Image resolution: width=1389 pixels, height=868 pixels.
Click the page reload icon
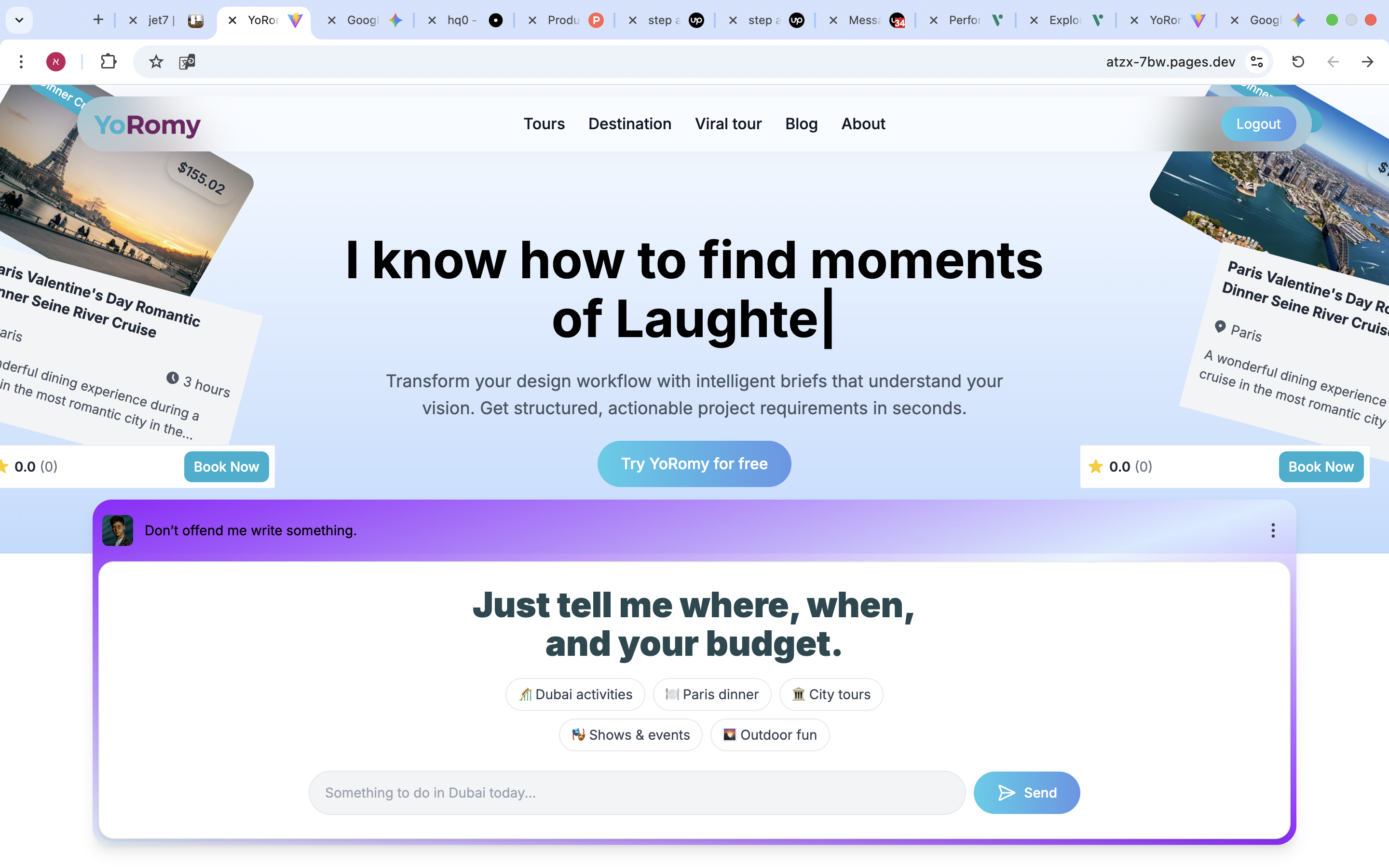pos(1298,61)
